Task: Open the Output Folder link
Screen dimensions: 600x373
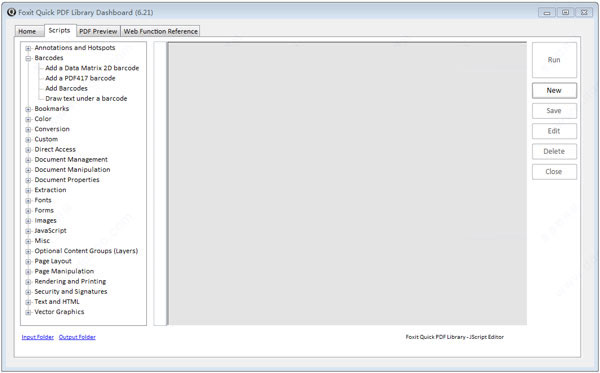Action: coord(77,337)
